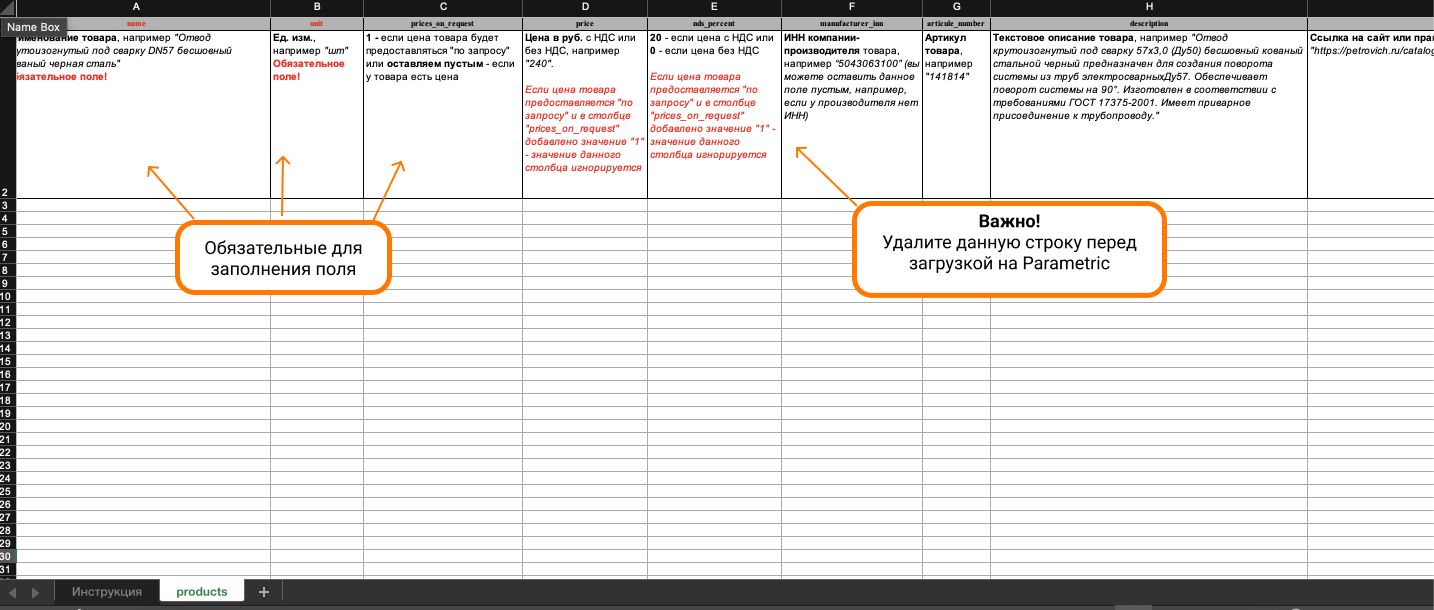Screen dimensions: 1434x610
Task: Click the next sheet navigation arrow
Action: 36,592
